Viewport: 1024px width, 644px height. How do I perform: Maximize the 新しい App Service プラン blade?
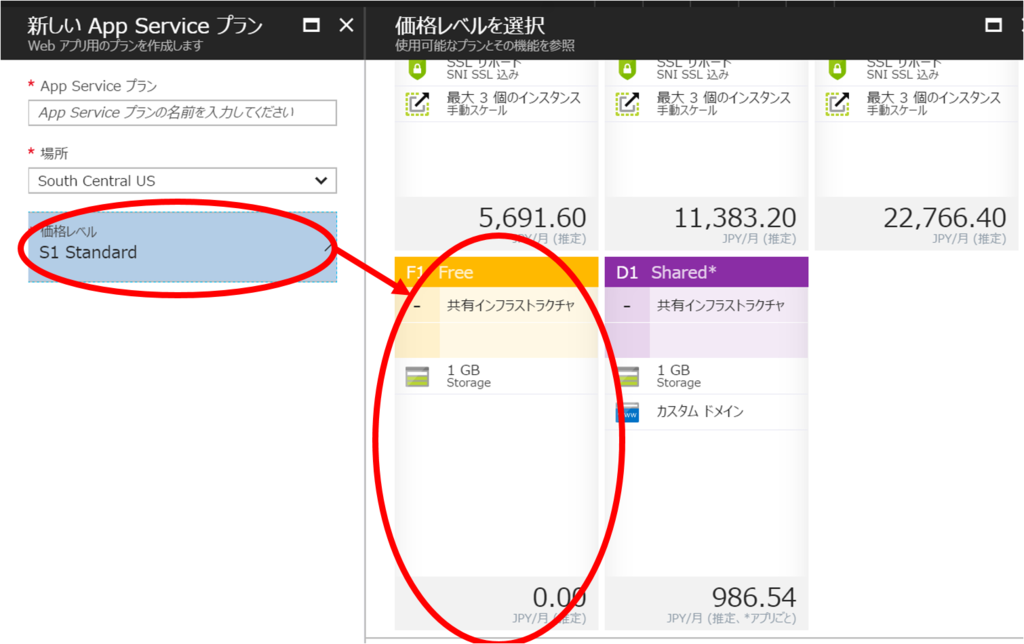pos(312,25)
